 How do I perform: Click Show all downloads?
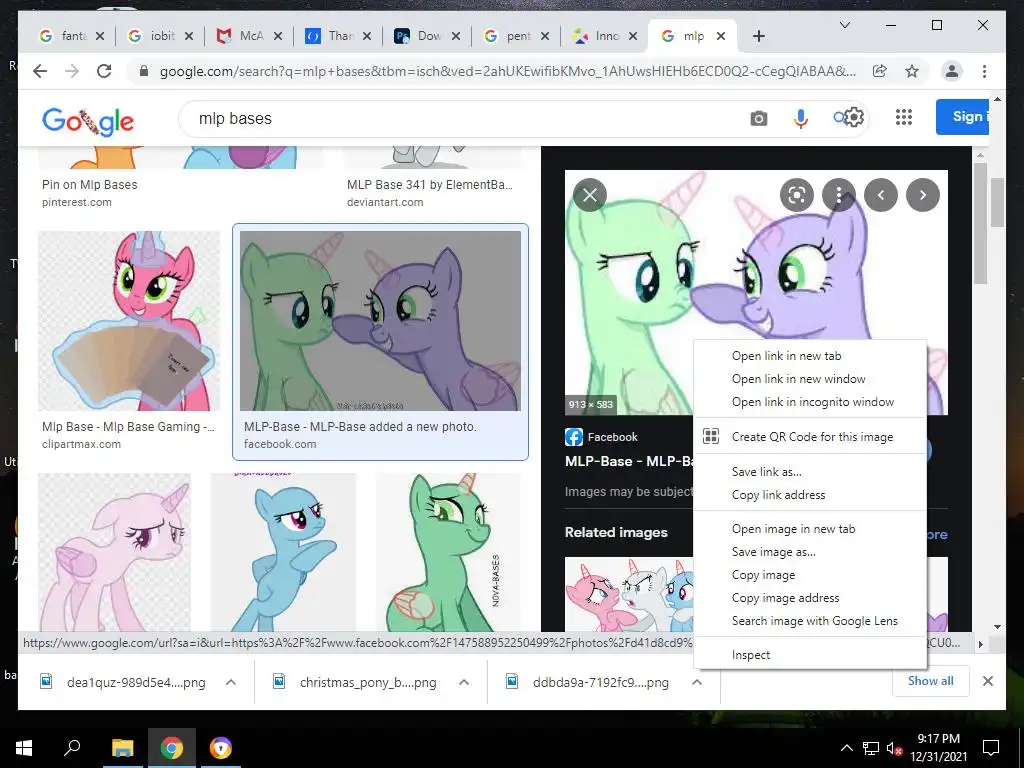click(930, 681)
